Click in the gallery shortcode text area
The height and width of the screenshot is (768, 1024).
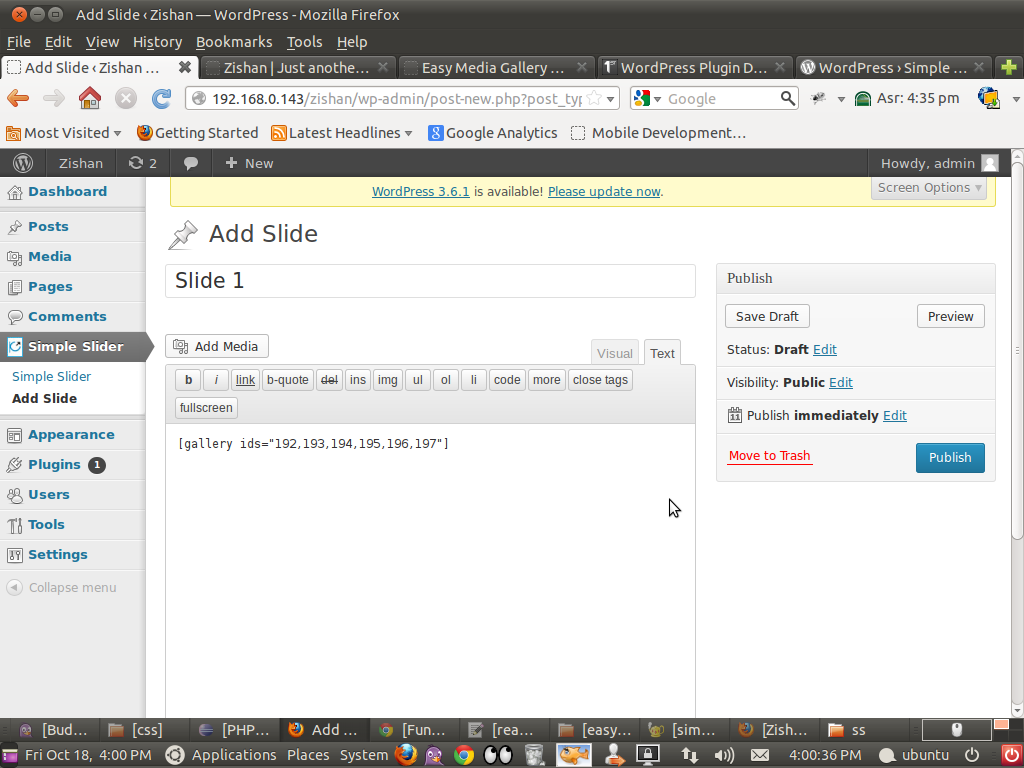click(x=430, y=571)
